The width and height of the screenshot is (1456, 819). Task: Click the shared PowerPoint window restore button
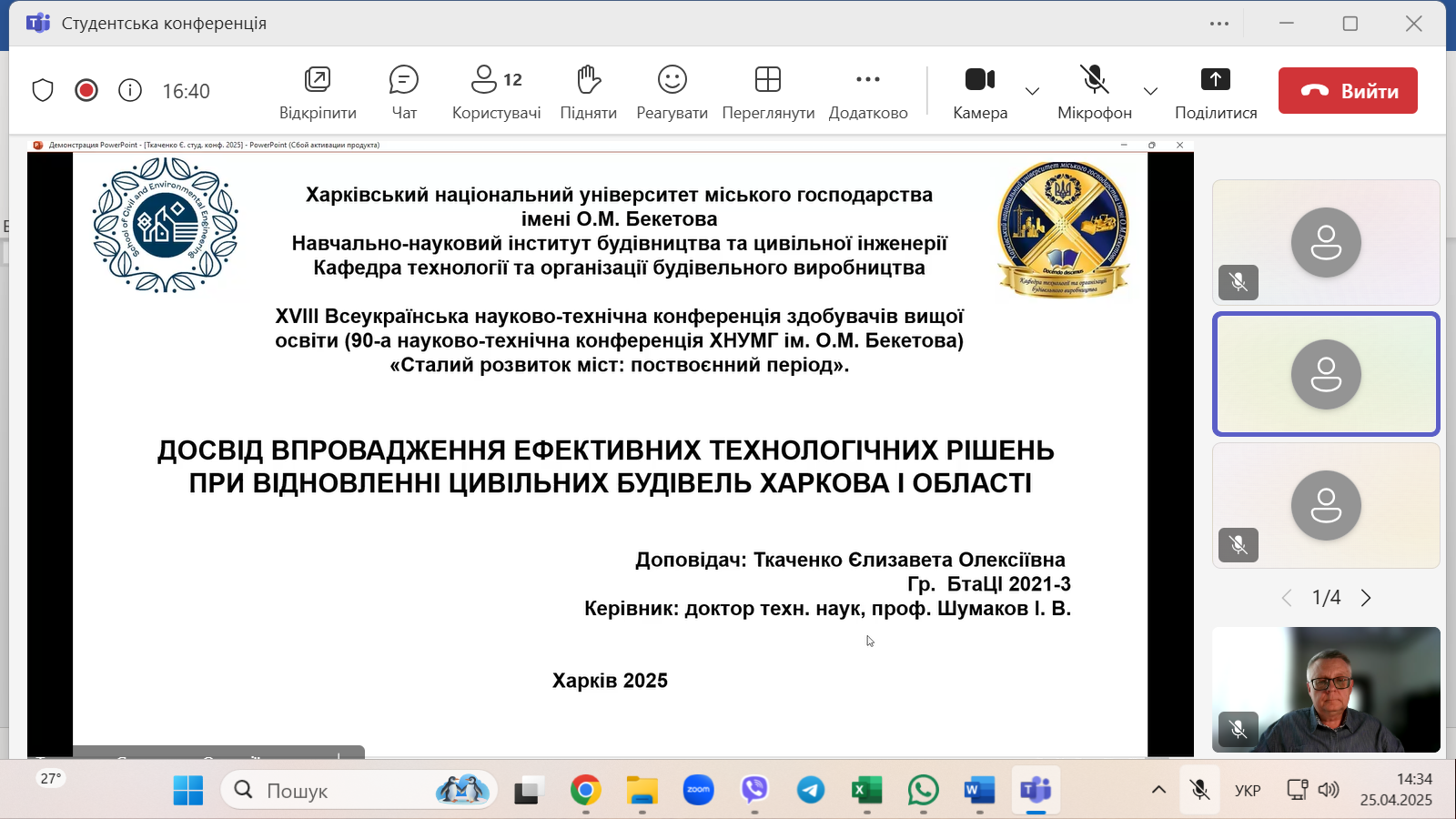(1152, 145)
